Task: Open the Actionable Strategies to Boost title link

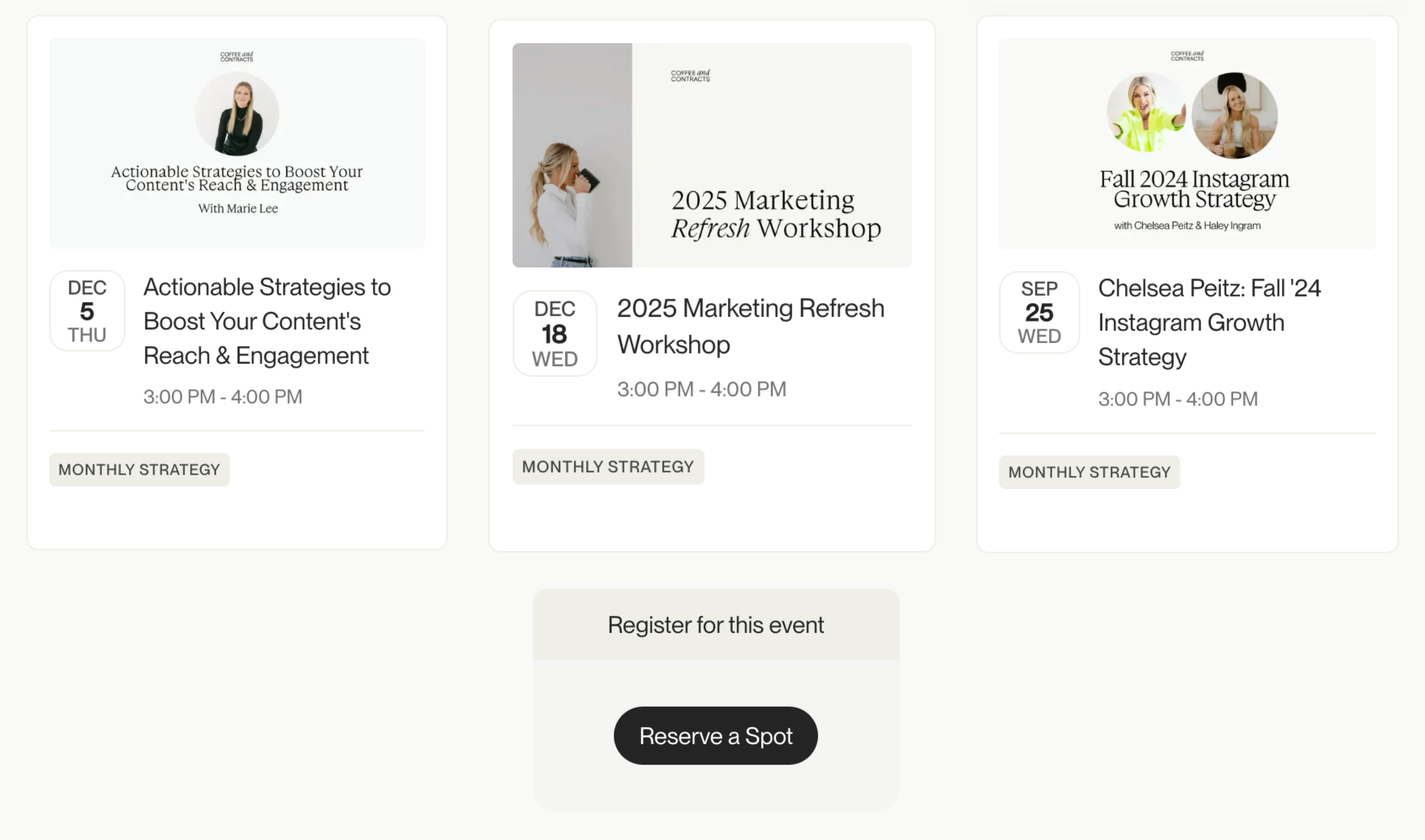Action: [x=267, y=322]
